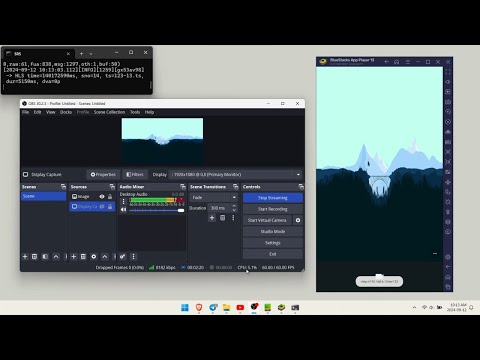Image resolution: width=480 pixels, height=360 pixels.
Task: Open scene filters icon in Scenes toolbar
Action: 45,256
